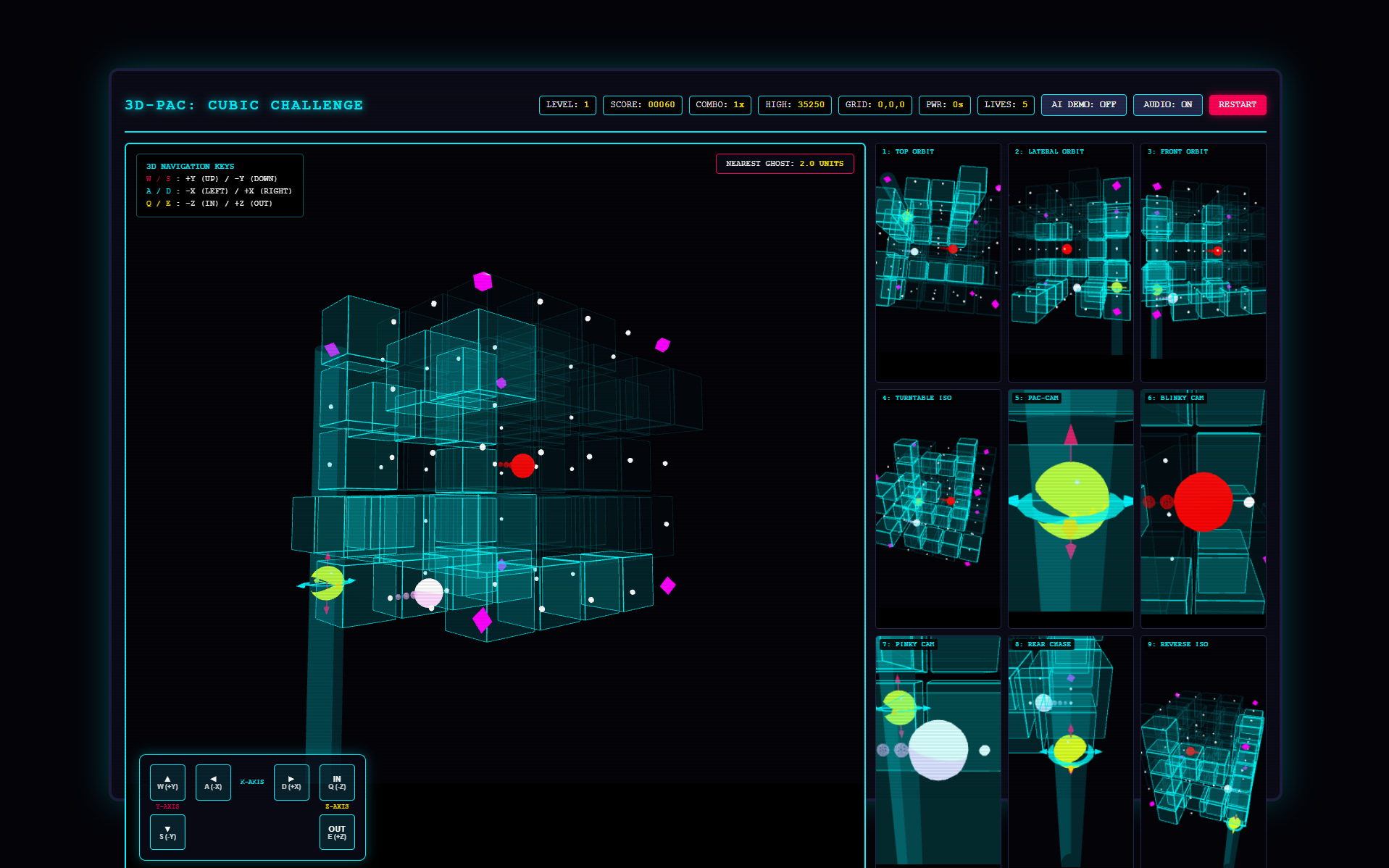Switch to the 5: PAC-CAM view
The width and height of the screenshot is (1389, 868).
coord(1071,509)
